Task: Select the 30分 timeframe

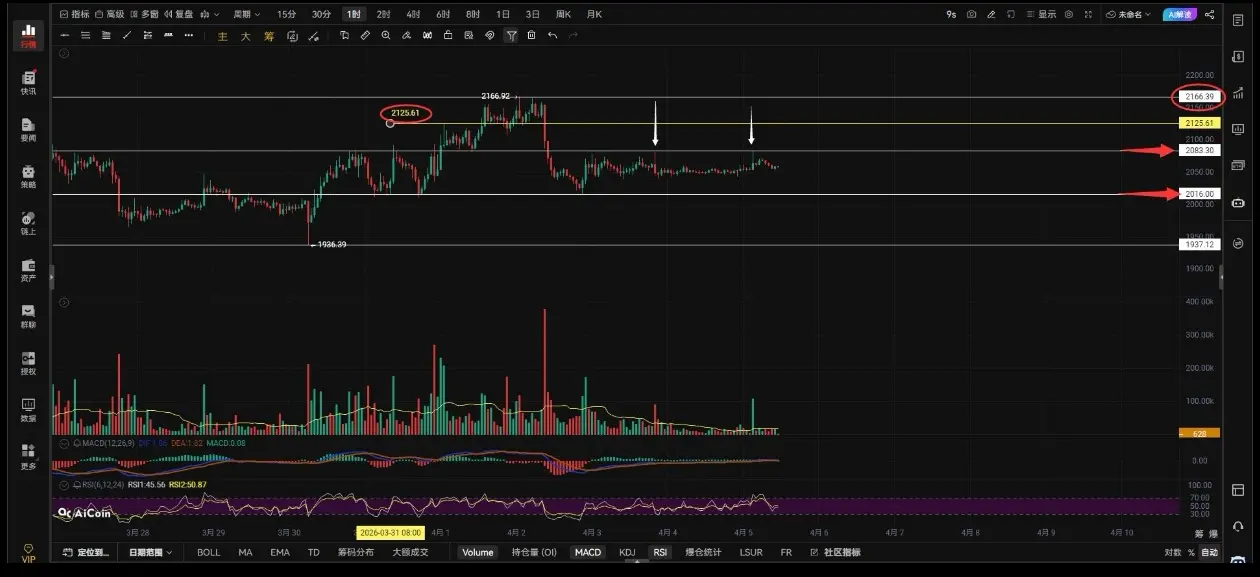Action: (x=320, y=14)
